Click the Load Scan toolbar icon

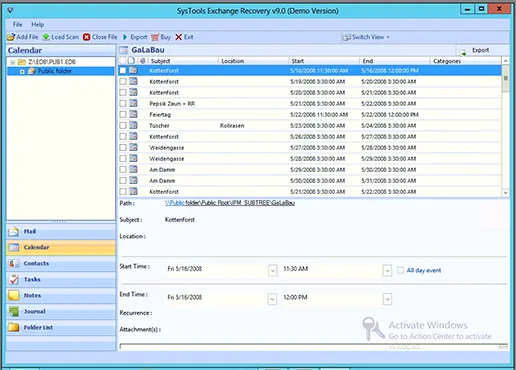(x=46, y=37)
